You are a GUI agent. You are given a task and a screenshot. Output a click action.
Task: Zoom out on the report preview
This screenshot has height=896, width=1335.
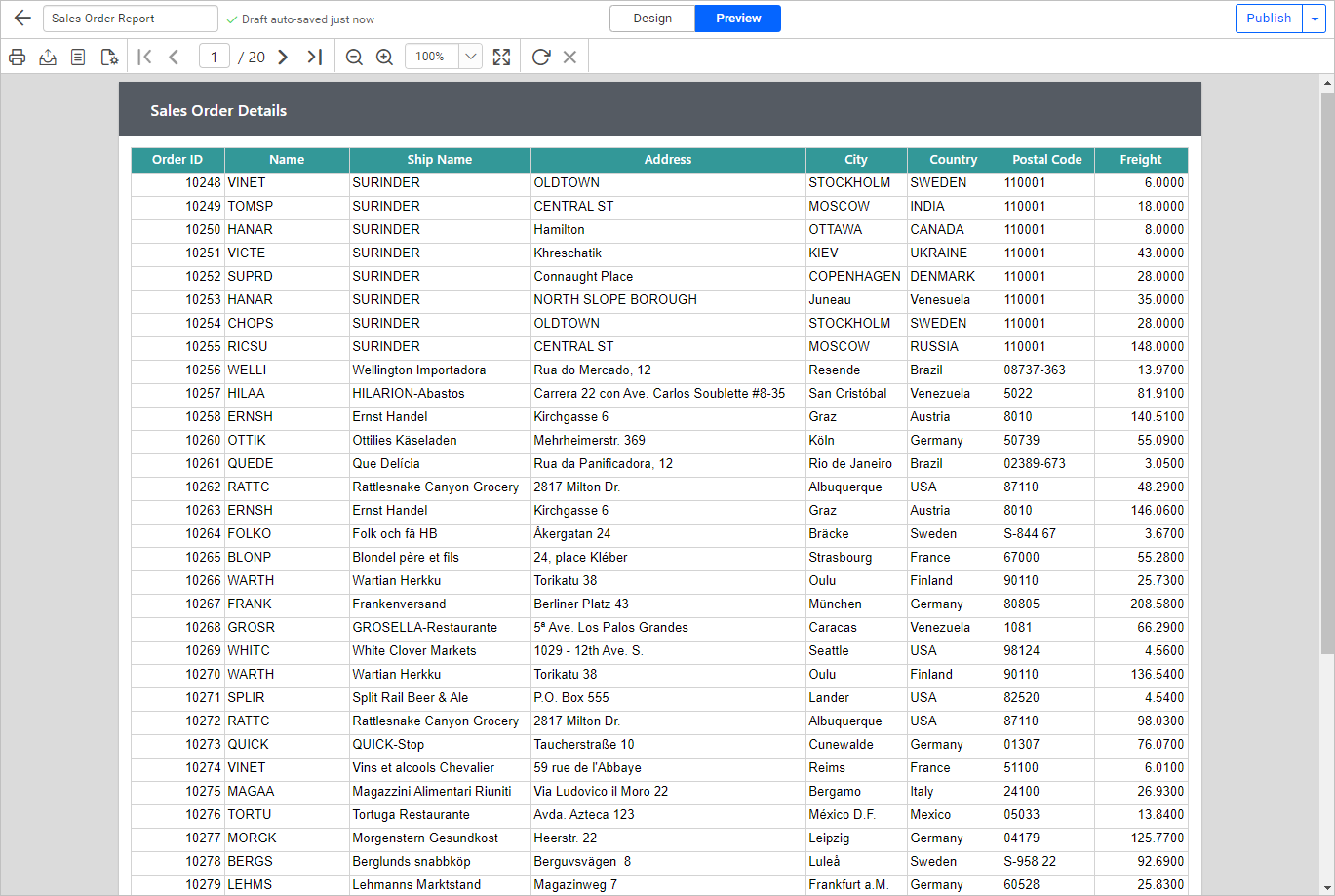tap(354, 57)
